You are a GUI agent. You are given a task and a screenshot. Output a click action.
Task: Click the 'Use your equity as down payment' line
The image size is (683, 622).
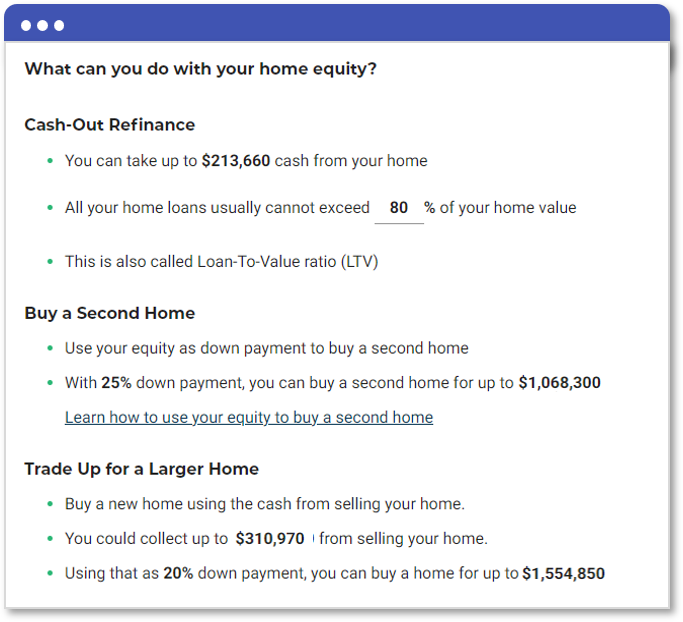267,348
